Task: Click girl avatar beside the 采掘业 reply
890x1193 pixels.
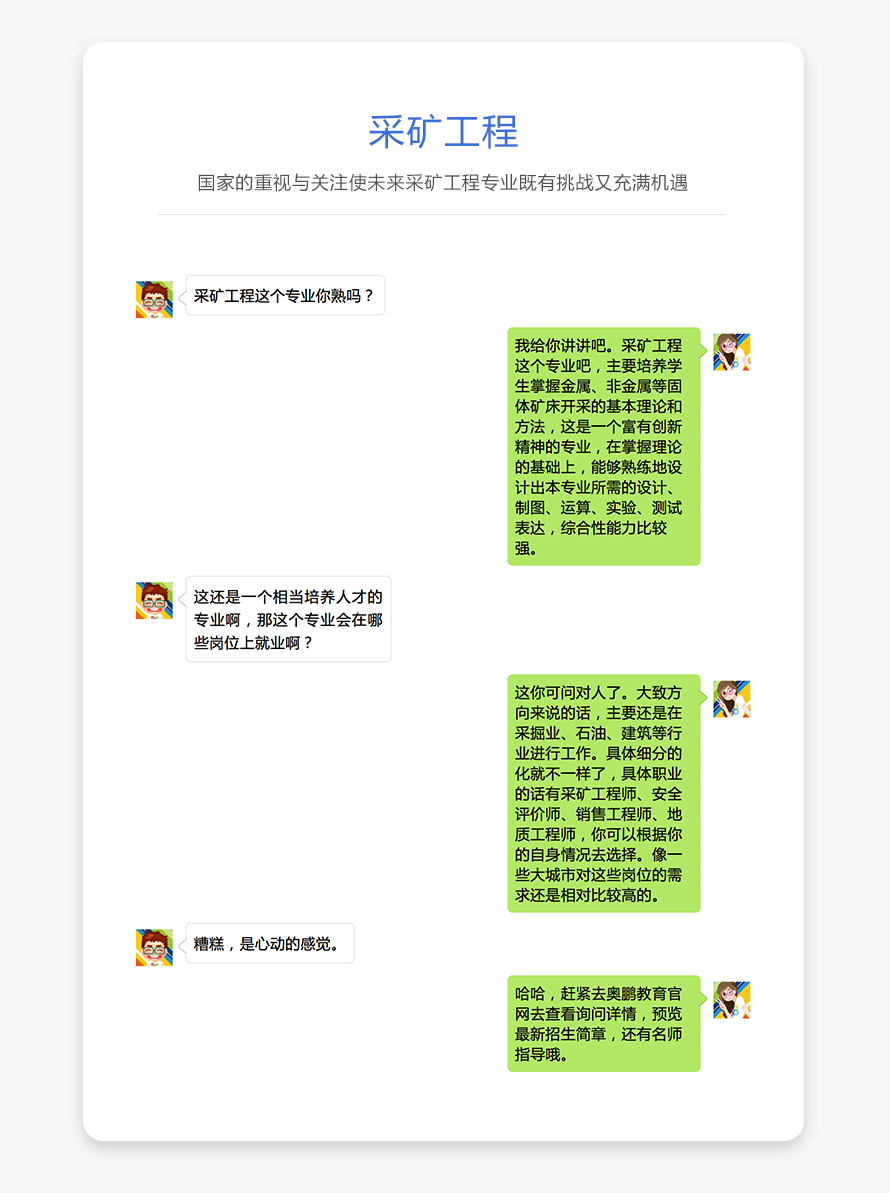Action: [732, 699]
